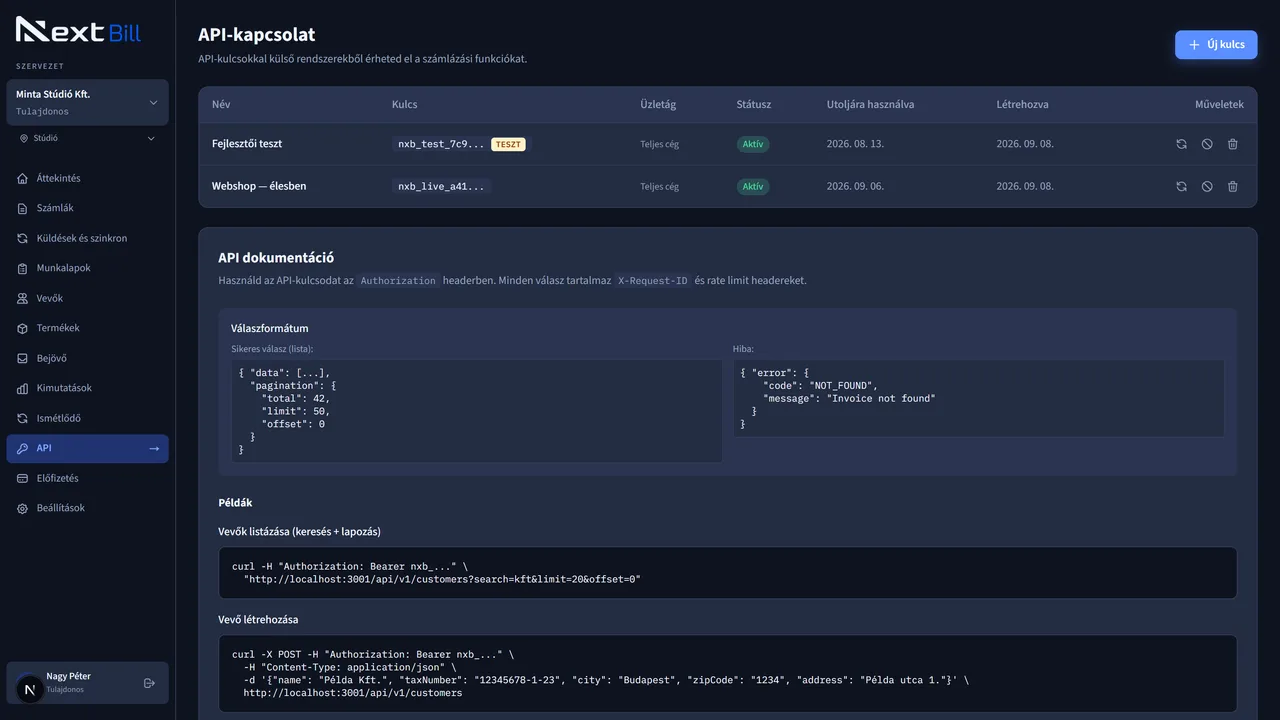
Task: Expand the Stúdió branch dropdown
Action: [x=88, y=138]
